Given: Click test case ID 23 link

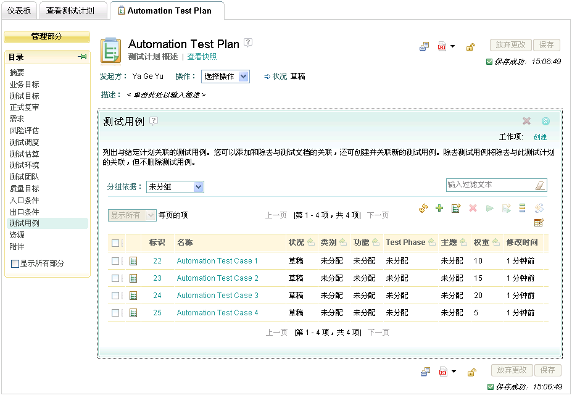Looking at the screenshot, I should click(157, 278).
